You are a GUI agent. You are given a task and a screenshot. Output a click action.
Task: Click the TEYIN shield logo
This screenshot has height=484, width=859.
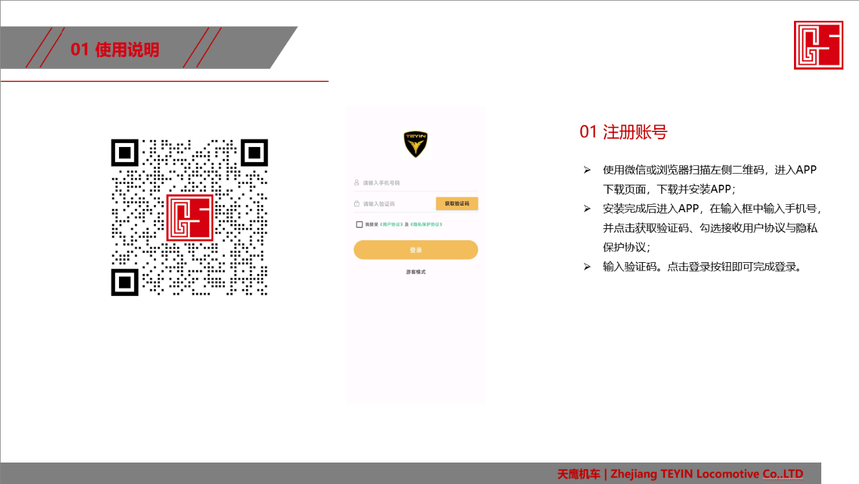[415, 144]
